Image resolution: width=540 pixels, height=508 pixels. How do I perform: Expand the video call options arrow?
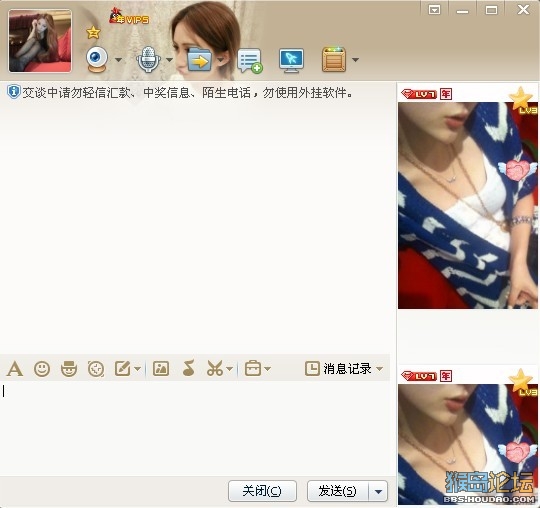pyautogui.click(x=118, y=60)
